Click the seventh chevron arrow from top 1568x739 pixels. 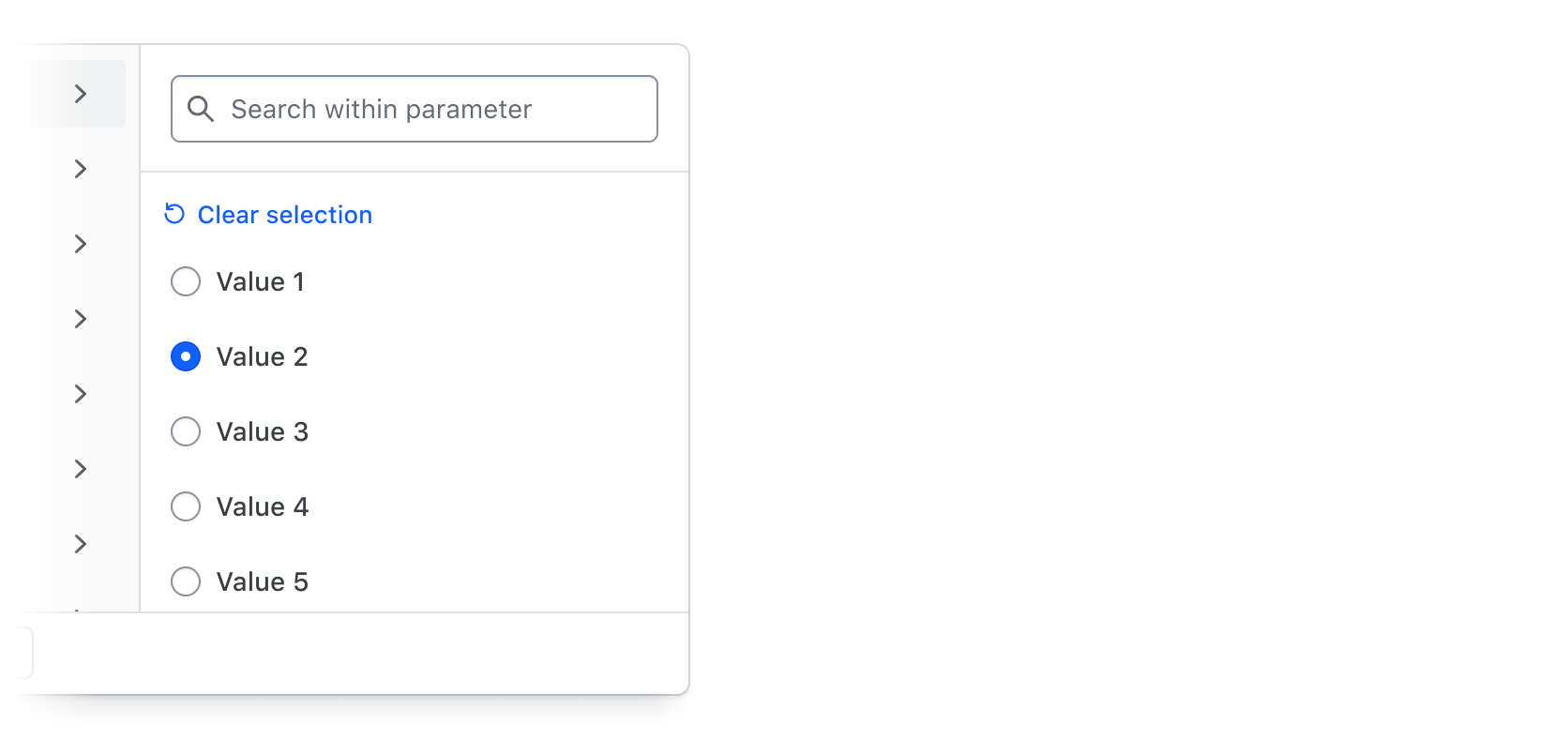pos(81,544)
